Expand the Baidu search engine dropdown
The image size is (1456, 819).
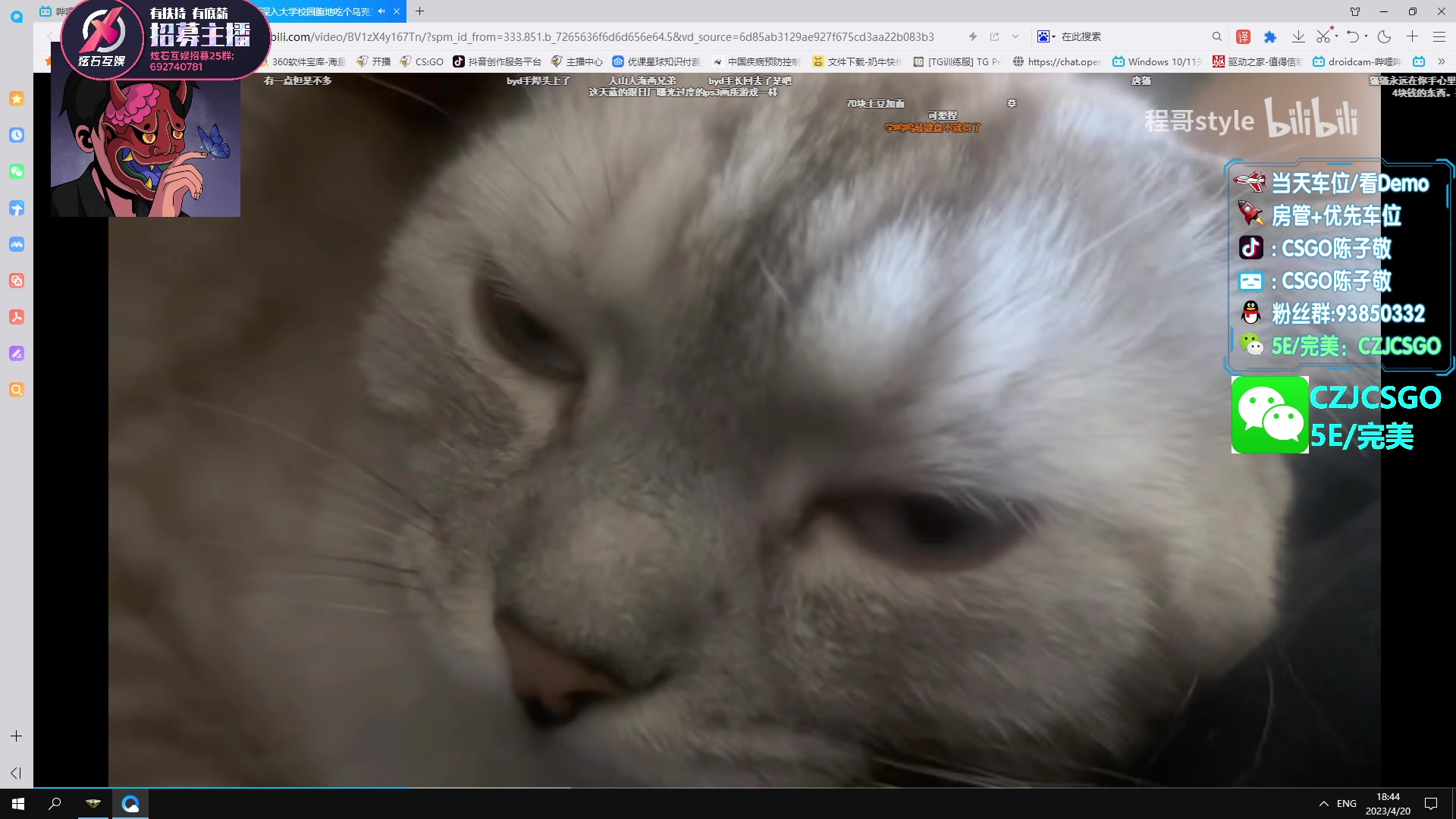pos(1047,36)
